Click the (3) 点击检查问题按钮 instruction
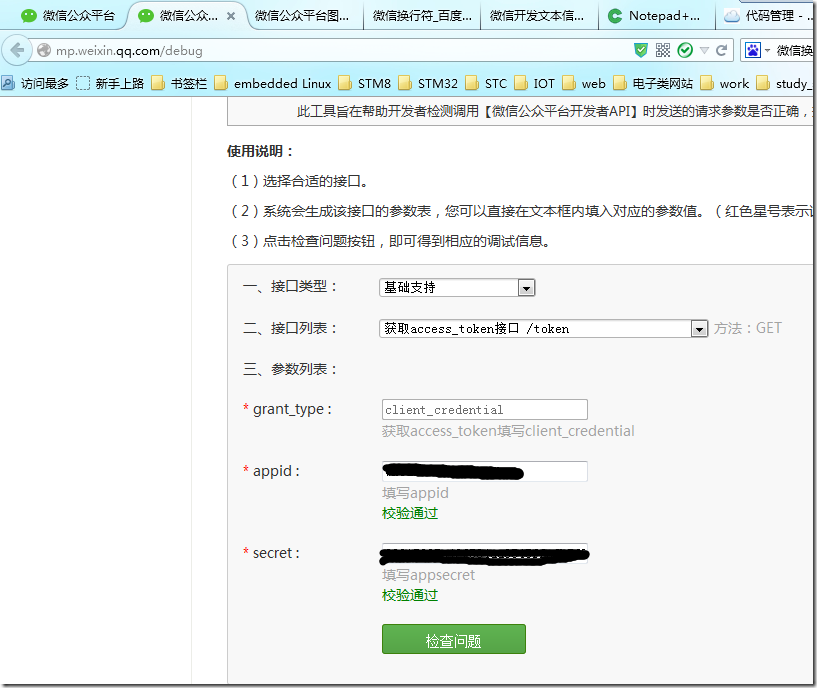 point(390,241)
